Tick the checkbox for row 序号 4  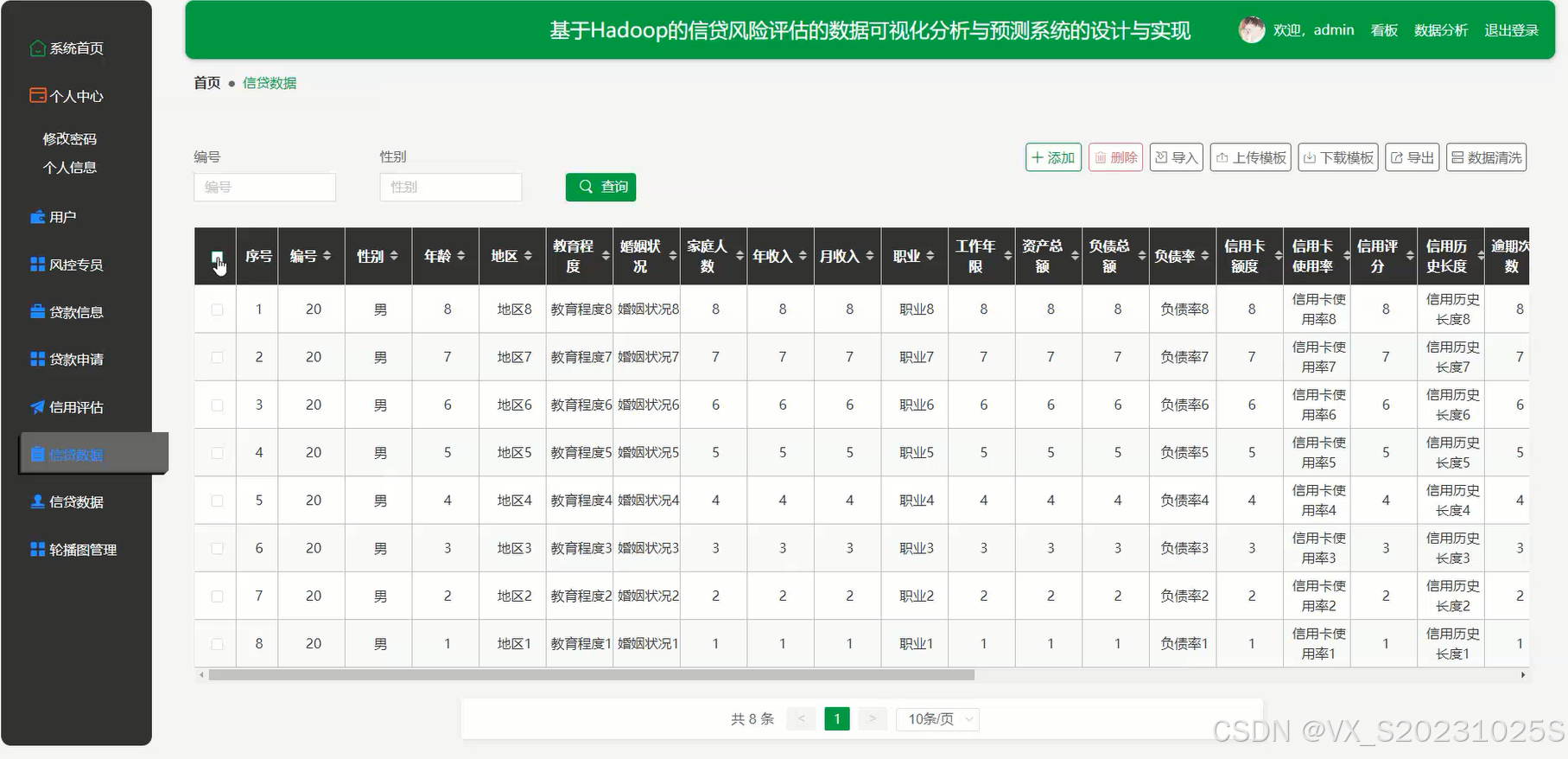[x=217, y=453]
